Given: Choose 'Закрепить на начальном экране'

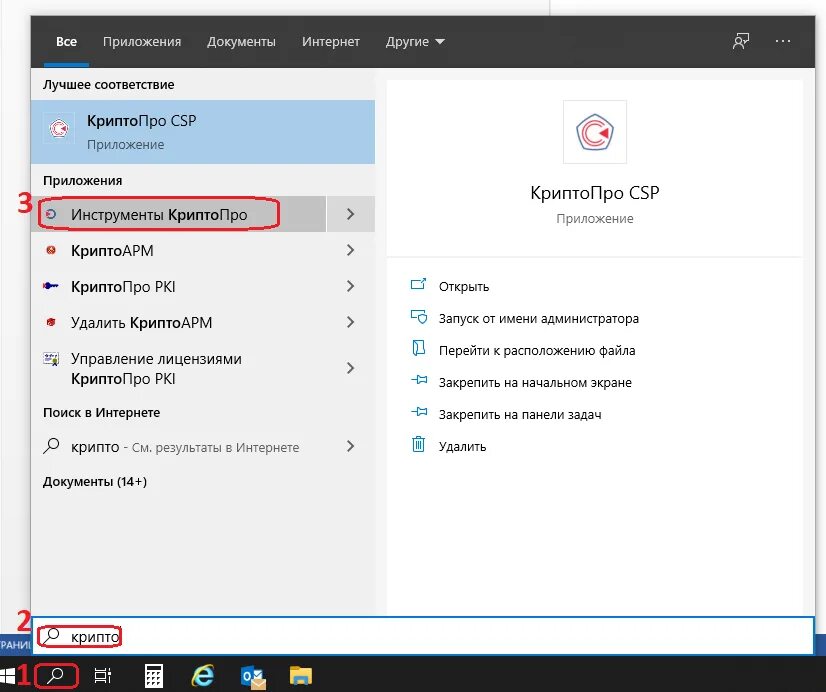Looking at the screenshot, I should point(535,383).
